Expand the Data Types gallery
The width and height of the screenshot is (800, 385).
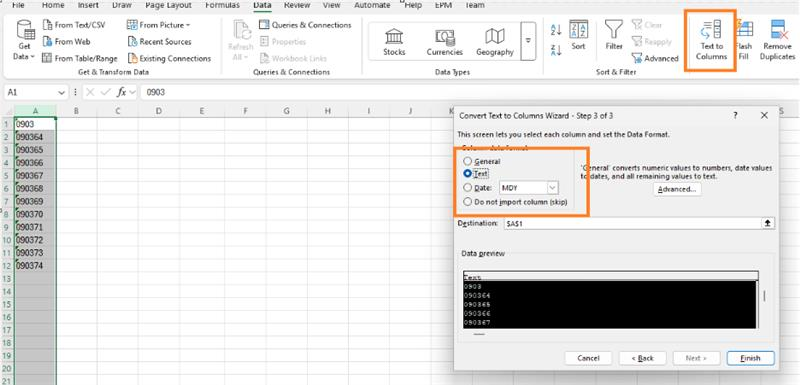coord(528,41)
